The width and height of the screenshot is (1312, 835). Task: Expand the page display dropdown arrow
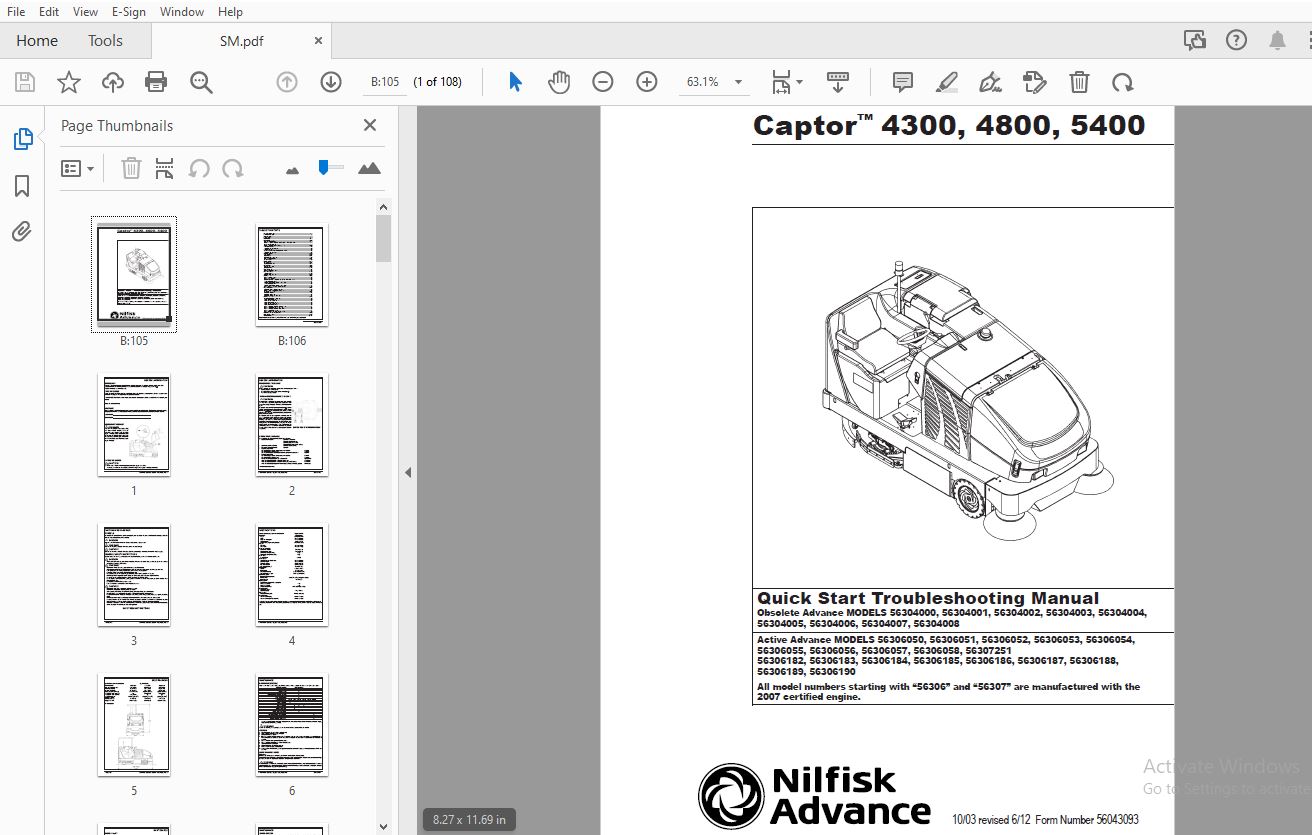pyautogui.click(x=799, y=82)
